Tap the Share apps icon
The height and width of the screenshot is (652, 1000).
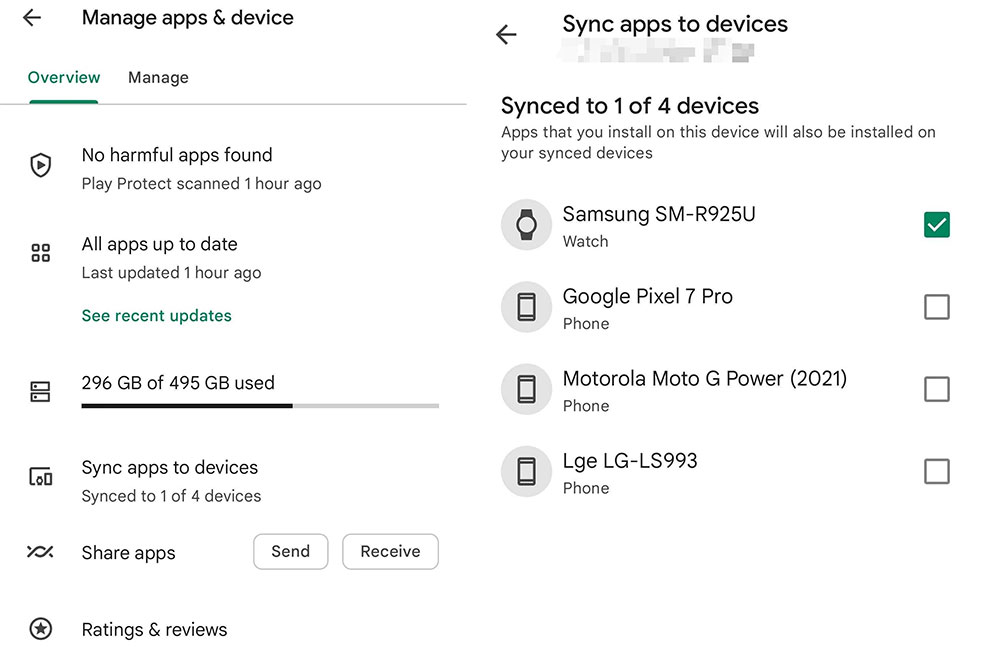click(x=40, y=552)
